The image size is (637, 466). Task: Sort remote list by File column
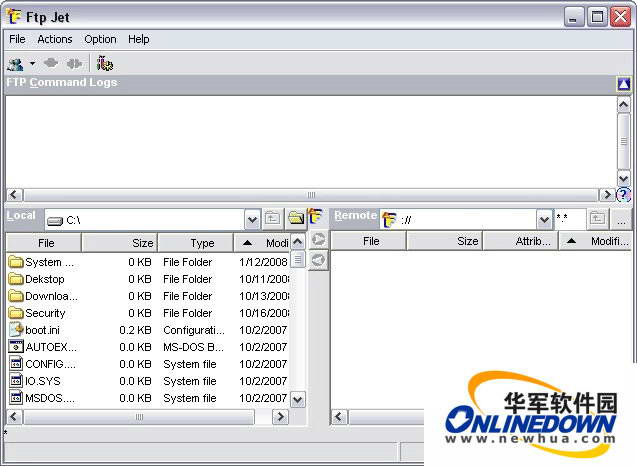tap(369, 241)
